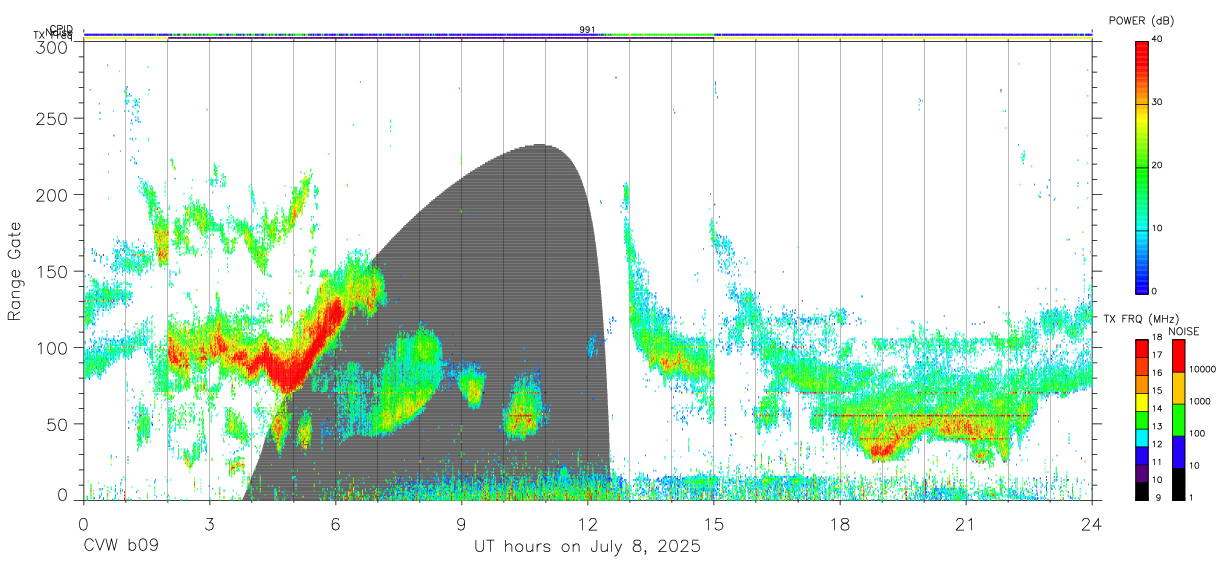Click the NOISE legend title
The image size is (1228, 567).
pyautogui.click(x=1185, y=331)
